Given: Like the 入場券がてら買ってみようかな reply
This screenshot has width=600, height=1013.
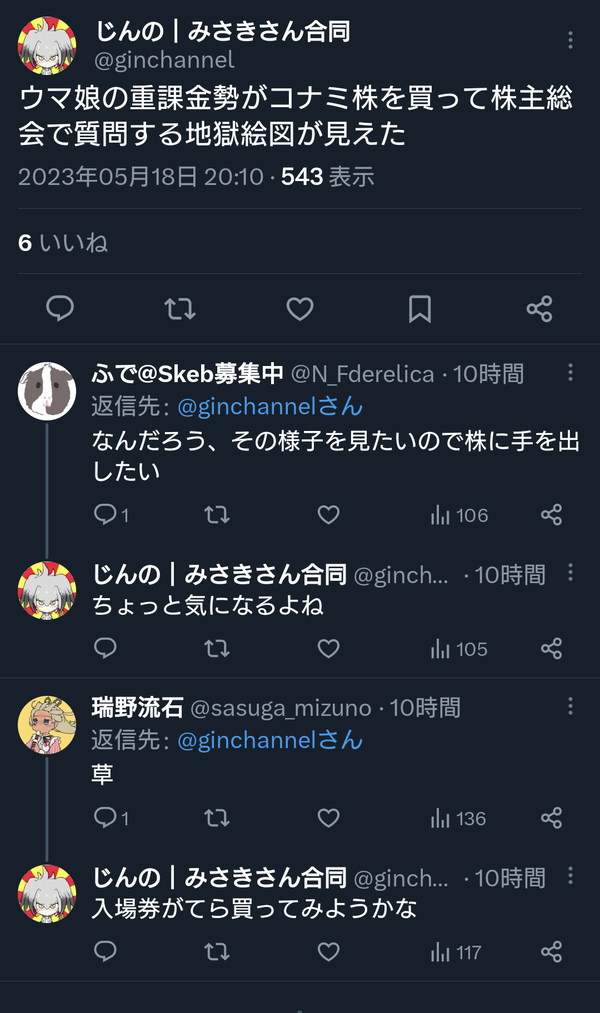Looking at the screenshot, I should pyautogui.click(x=328, y=952).
